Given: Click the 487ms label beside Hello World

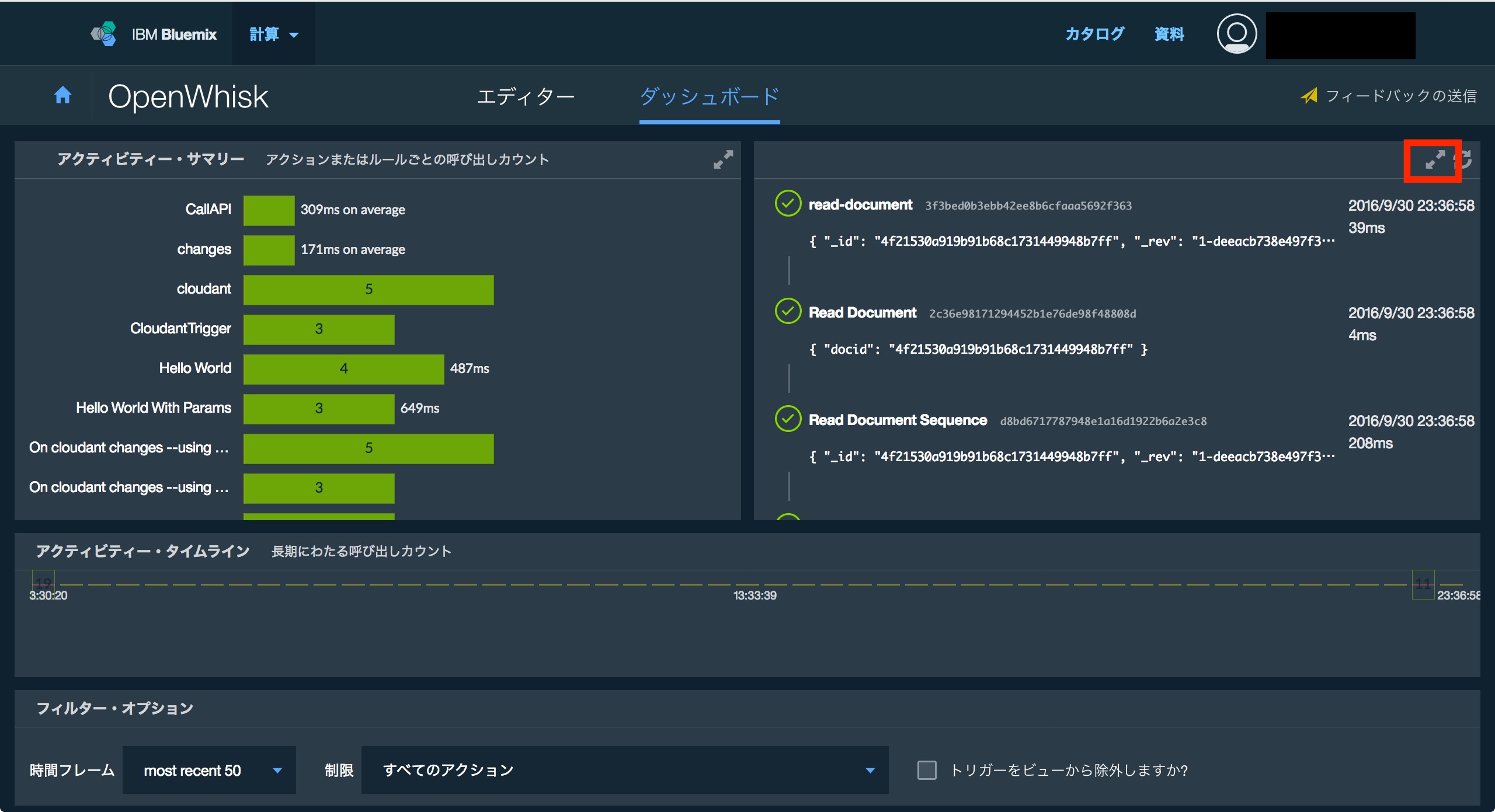Looking at the screenshot, I should click(x=470, y=369).
